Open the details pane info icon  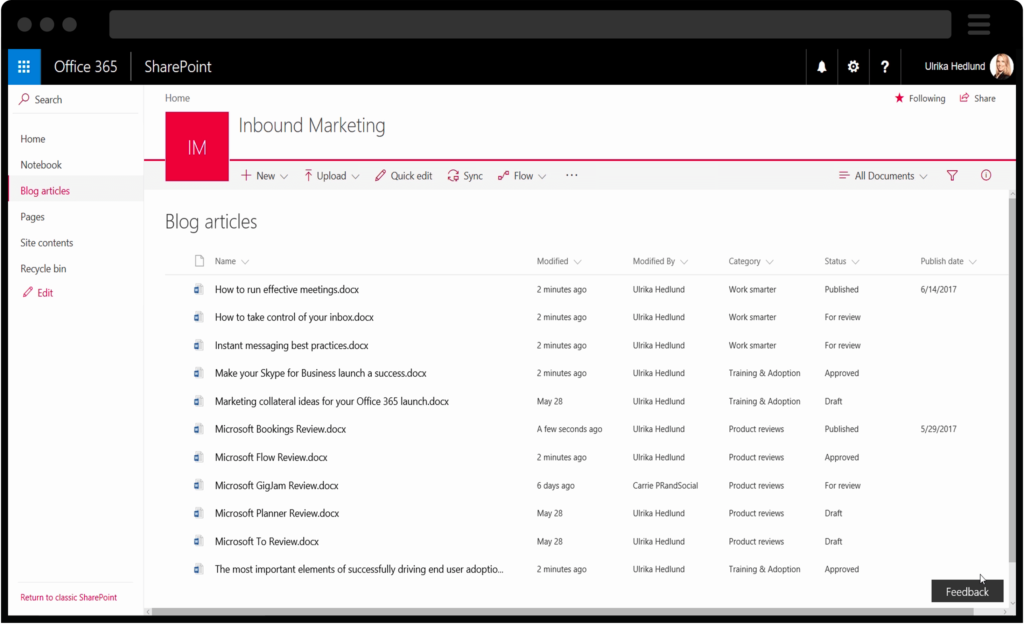[x=985, y=175]
